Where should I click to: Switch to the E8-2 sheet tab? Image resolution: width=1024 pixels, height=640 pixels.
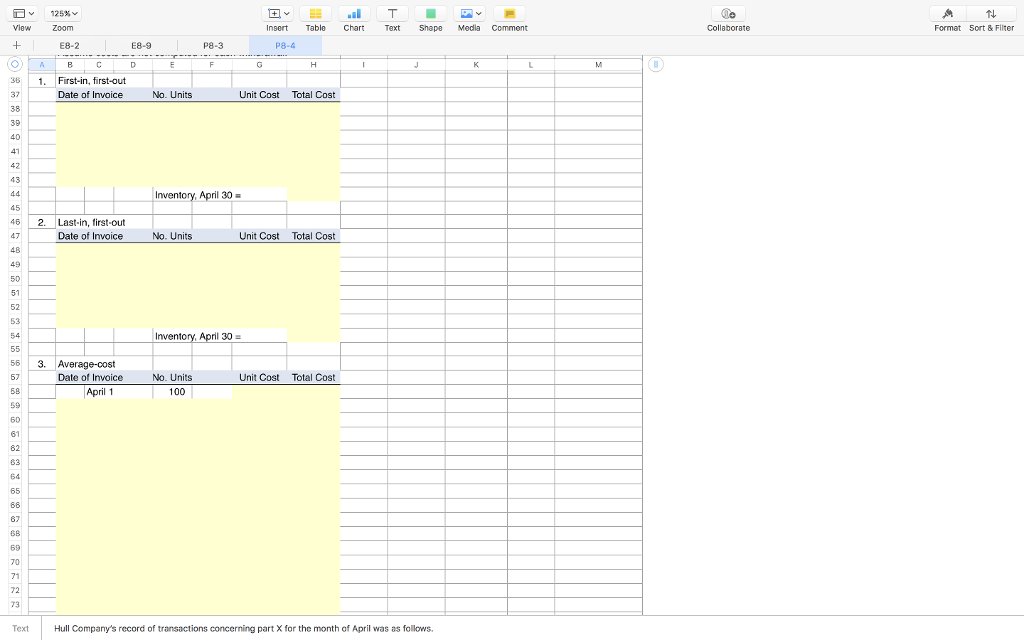tap(68, 45)
